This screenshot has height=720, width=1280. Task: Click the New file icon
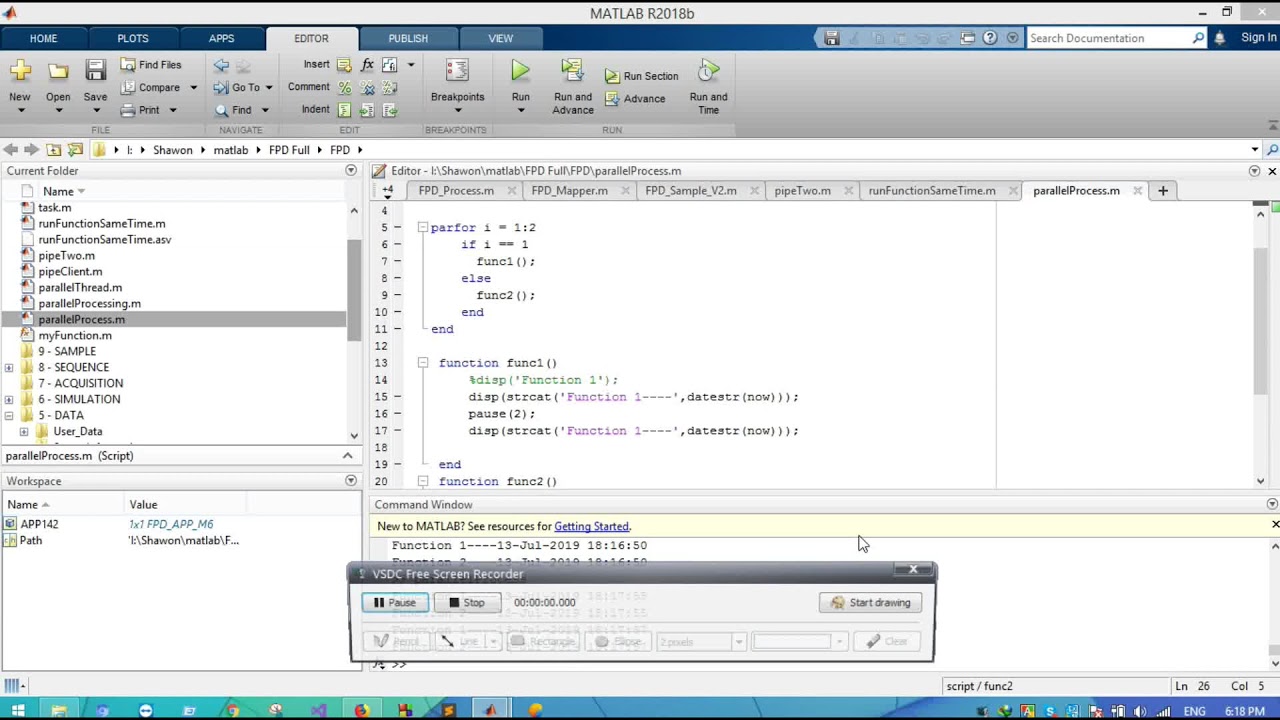click(x=20, y=70)
